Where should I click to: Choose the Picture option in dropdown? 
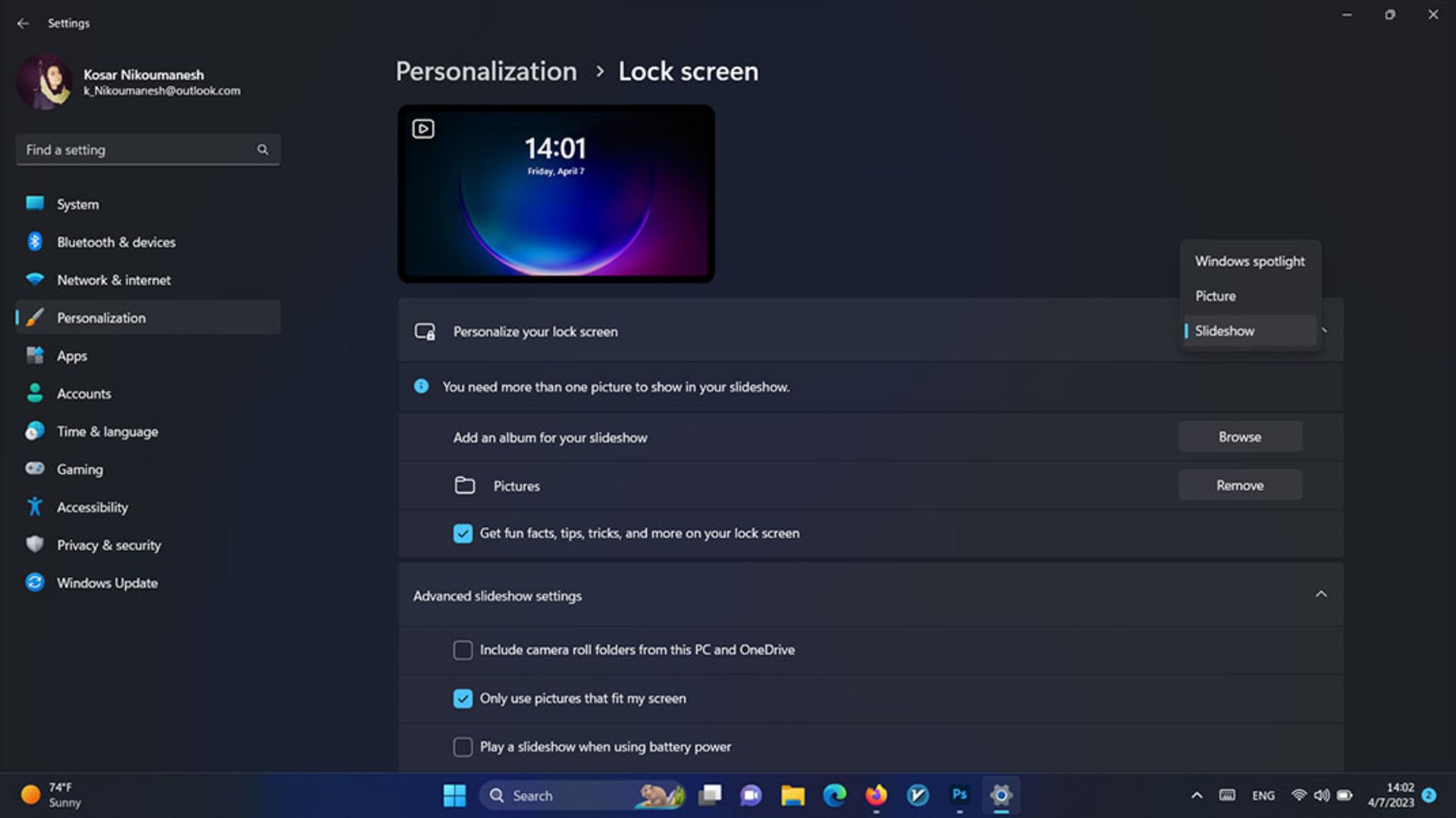[1216, 296]
